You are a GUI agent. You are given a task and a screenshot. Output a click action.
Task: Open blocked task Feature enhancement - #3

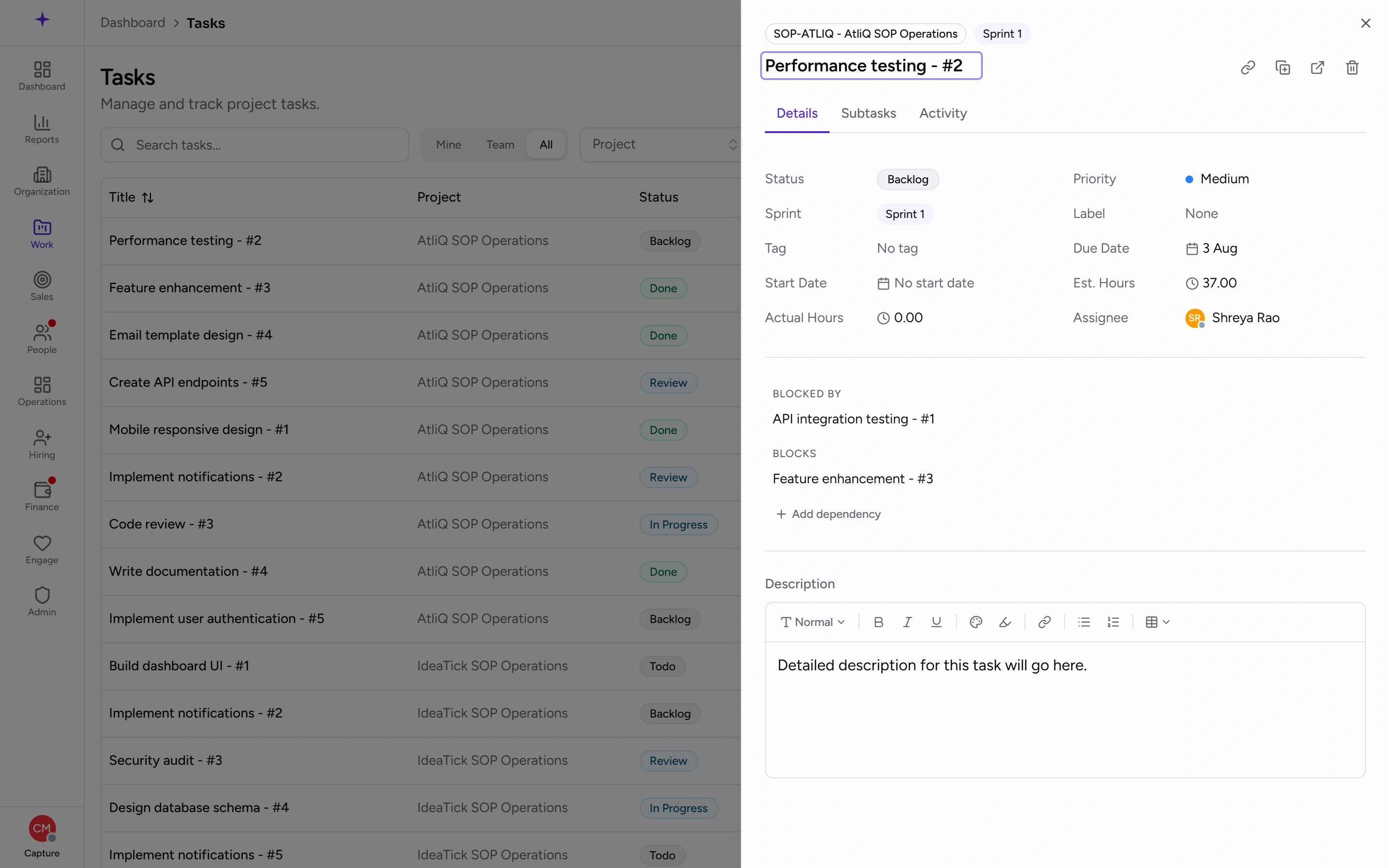tap(852, 478)
